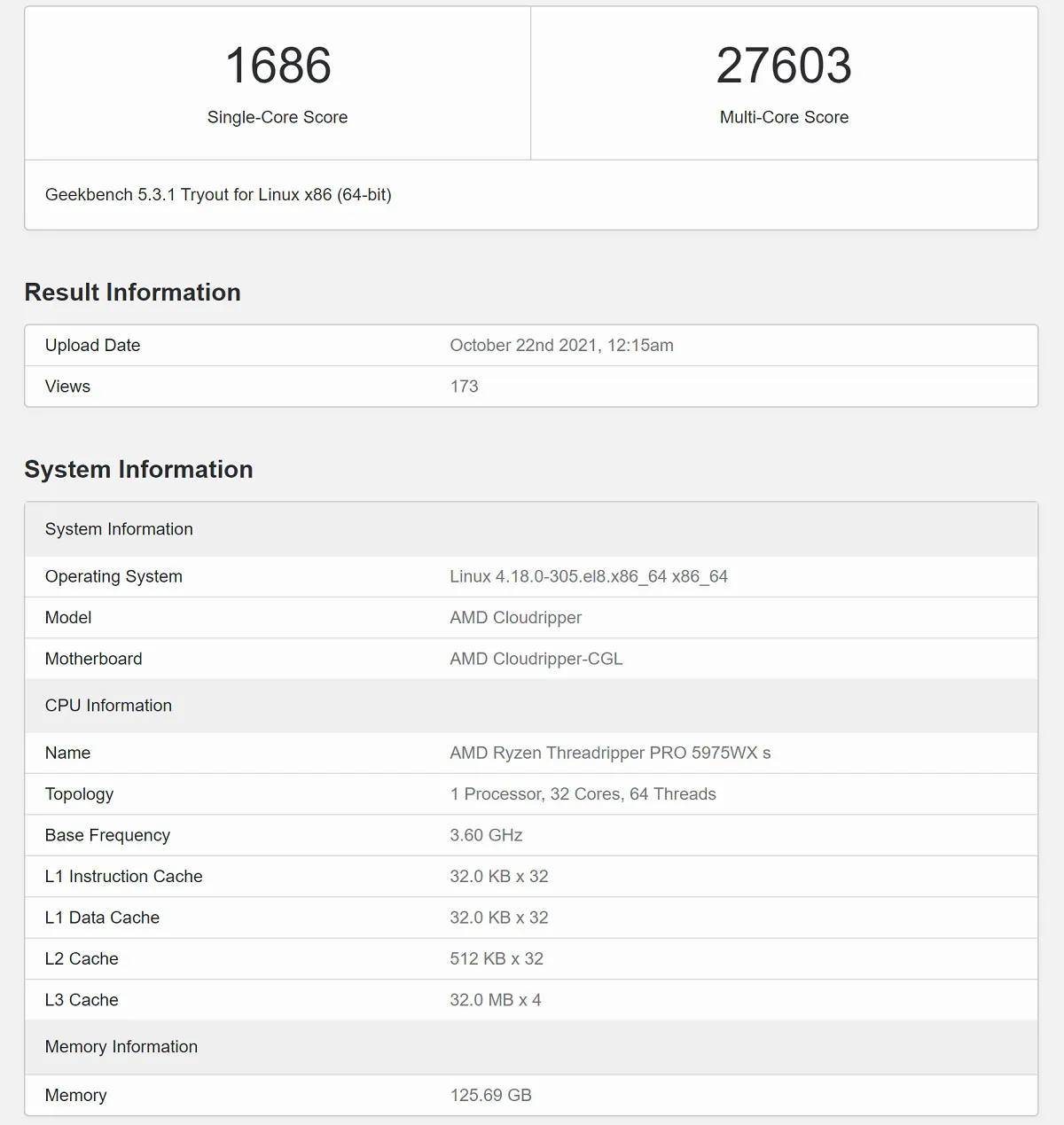The width and height of the screenshot is (1064, 1125).
Task: Click the Memory Information section header
Action: [531, 1047]
